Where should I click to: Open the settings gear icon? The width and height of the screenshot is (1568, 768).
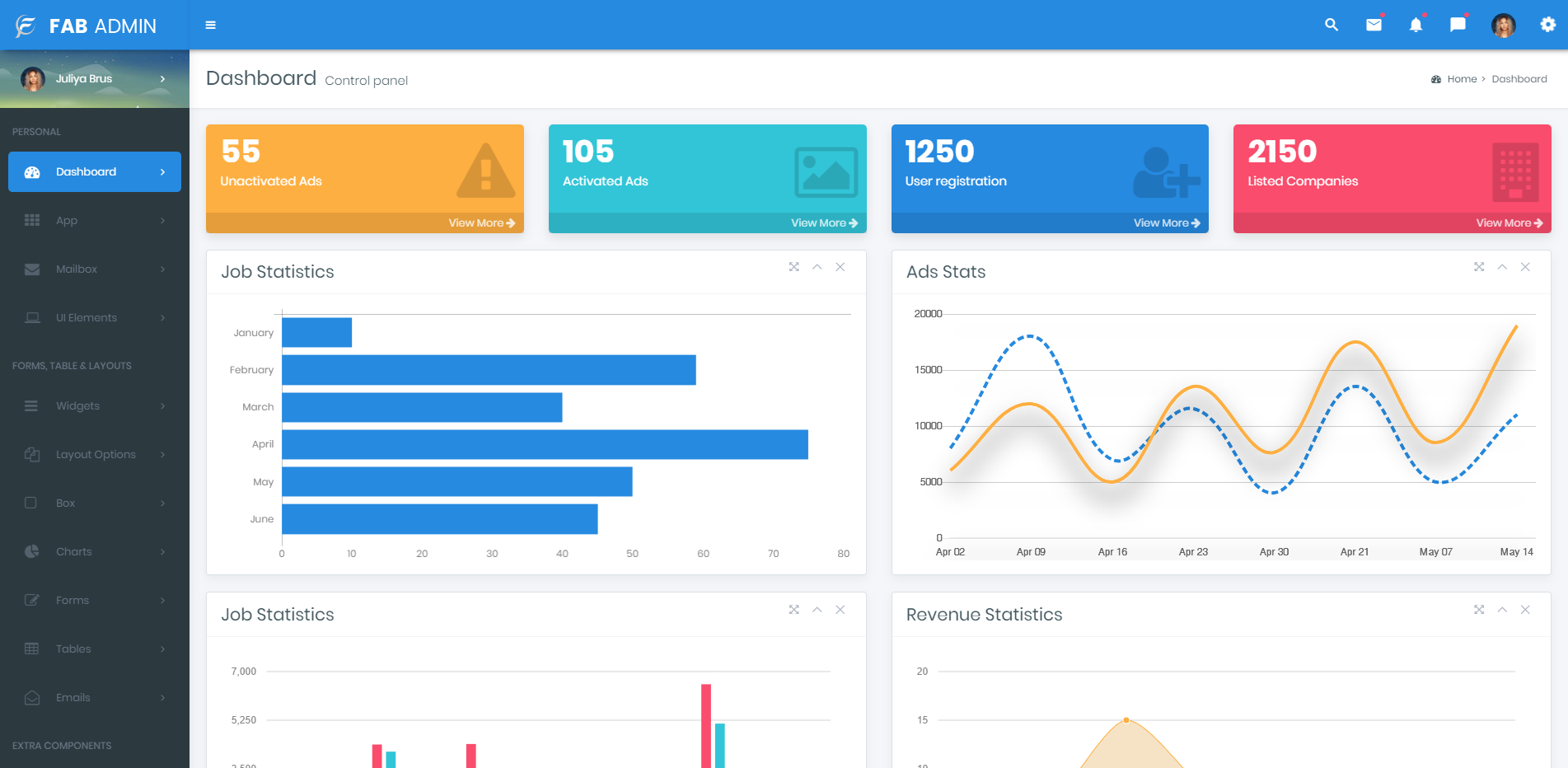click(1547, 25)
